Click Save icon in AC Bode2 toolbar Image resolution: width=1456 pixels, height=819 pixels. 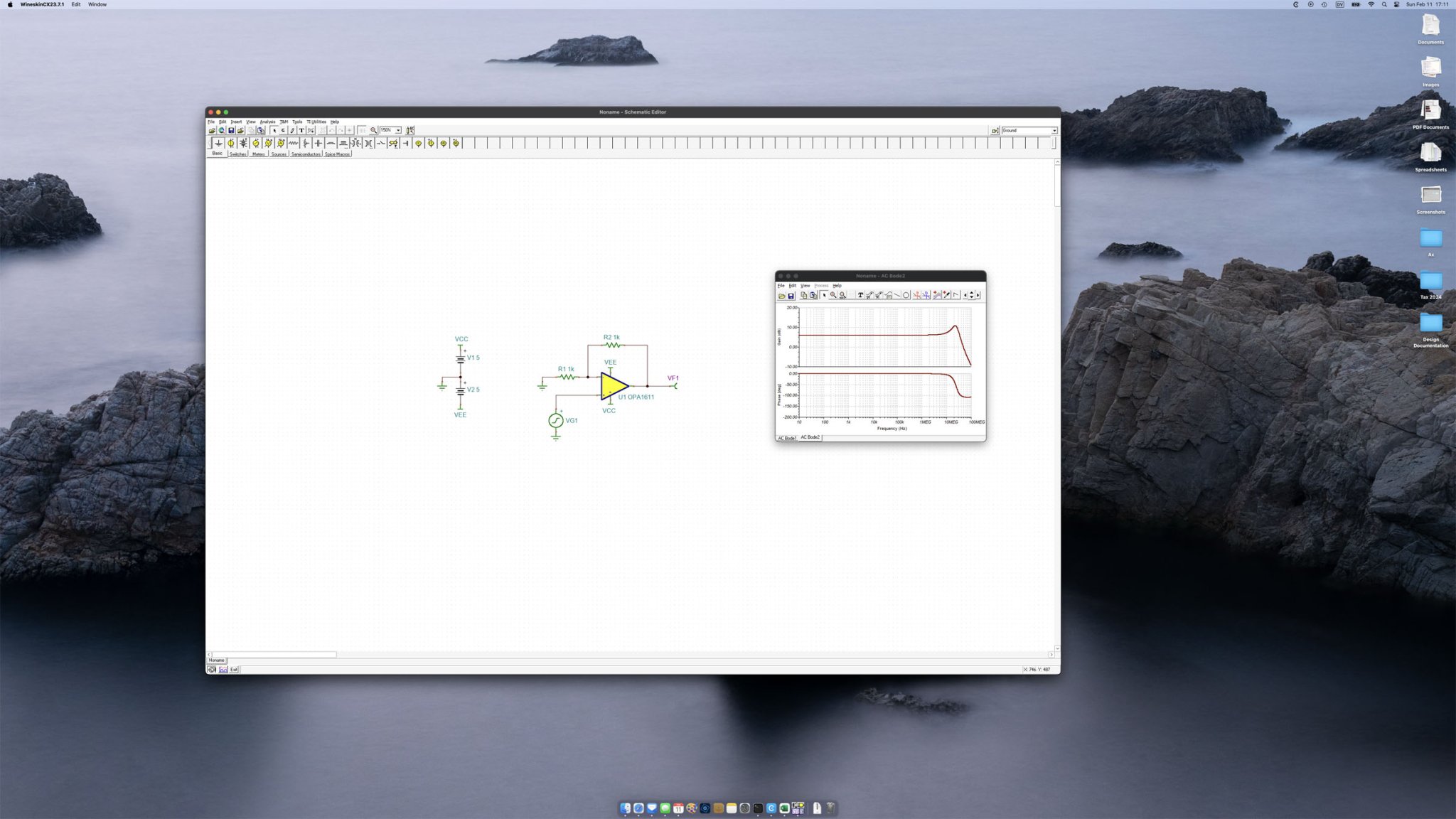point(791,295)
